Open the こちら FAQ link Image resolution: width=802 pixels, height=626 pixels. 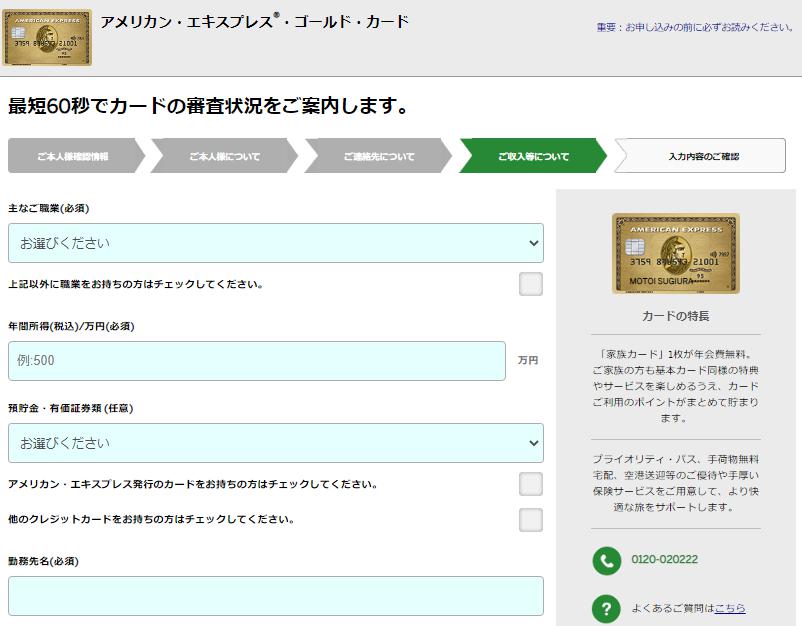729,608
